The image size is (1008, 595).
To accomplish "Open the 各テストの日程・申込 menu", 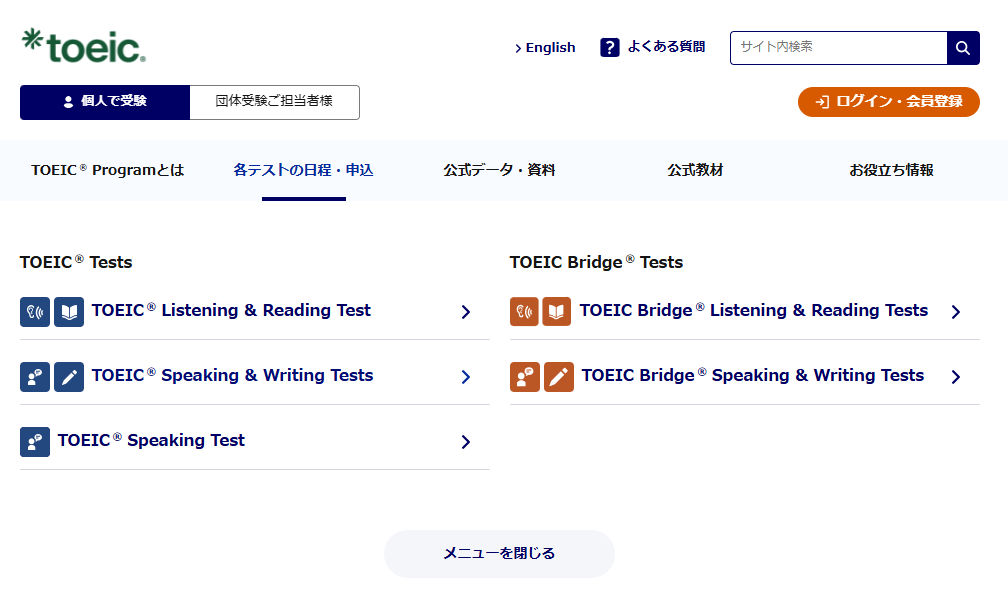I will pos(303,170).
